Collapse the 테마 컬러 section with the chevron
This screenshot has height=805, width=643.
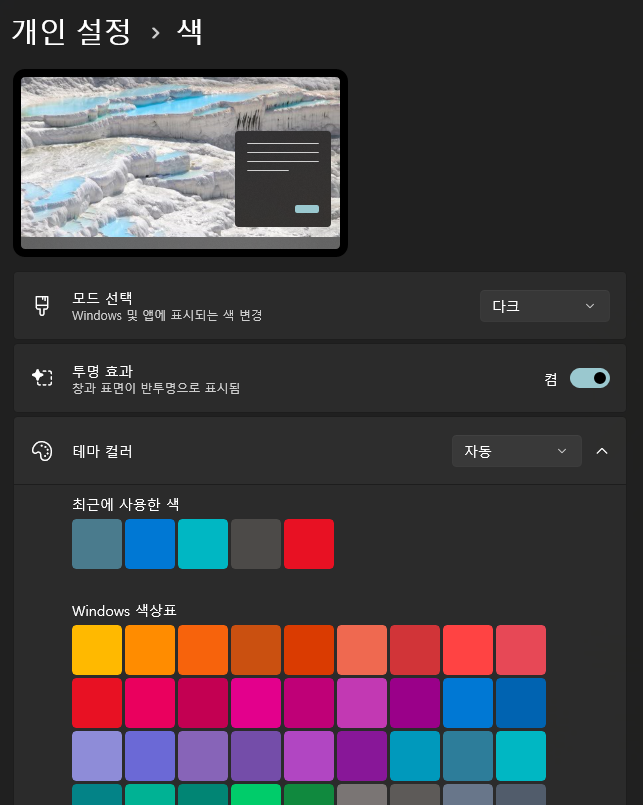(x=602, y=451)
